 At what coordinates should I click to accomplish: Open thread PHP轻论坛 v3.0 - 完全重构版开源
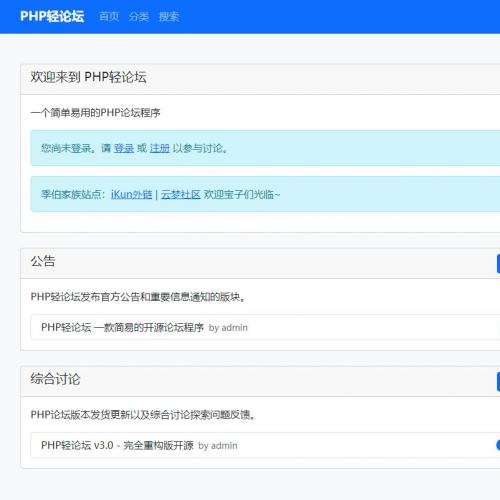coord(117,445)
